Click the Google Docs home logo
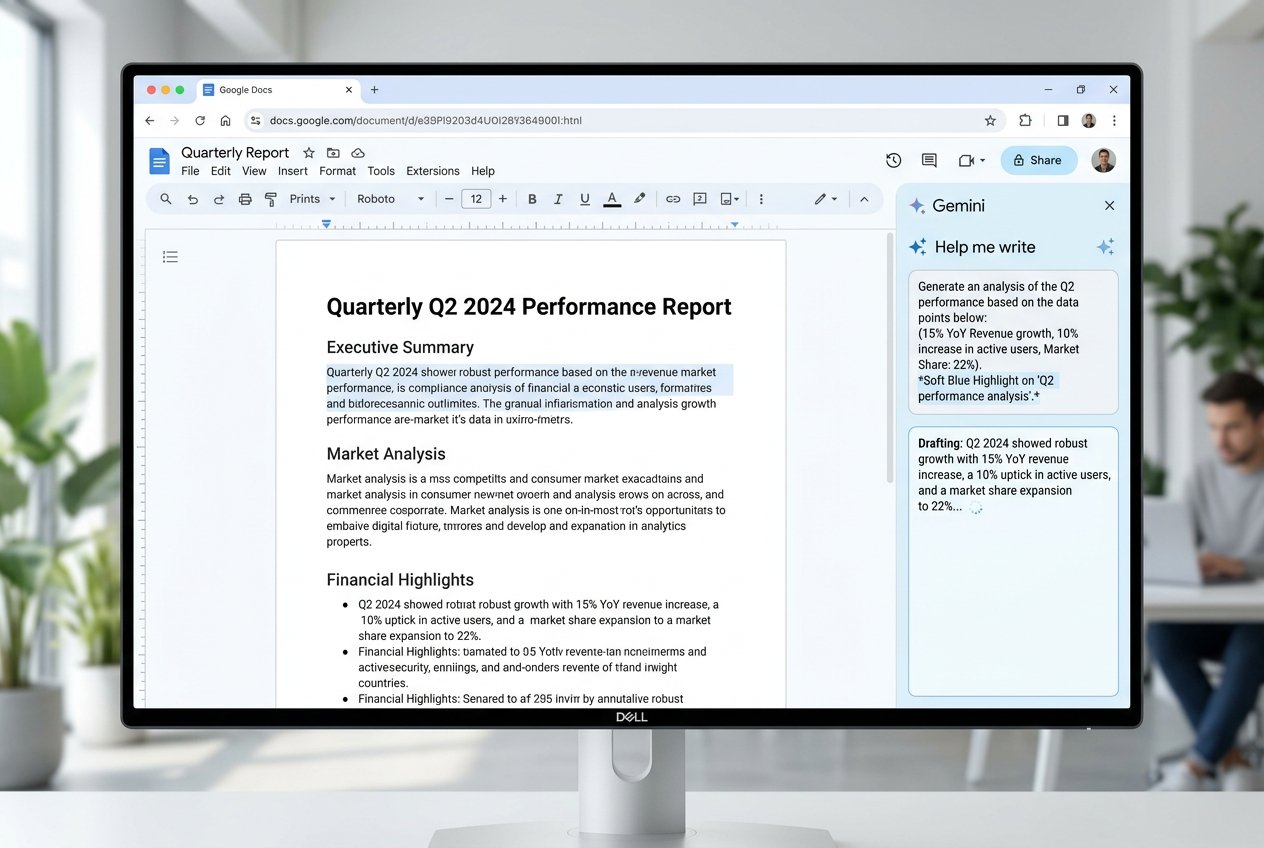 click(x=159, y=161)
